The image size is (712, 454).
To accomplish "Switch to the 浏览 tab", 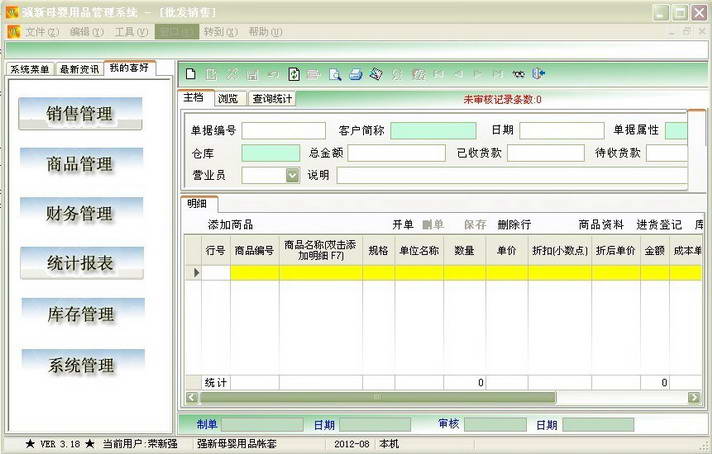I will click(228, 98).
